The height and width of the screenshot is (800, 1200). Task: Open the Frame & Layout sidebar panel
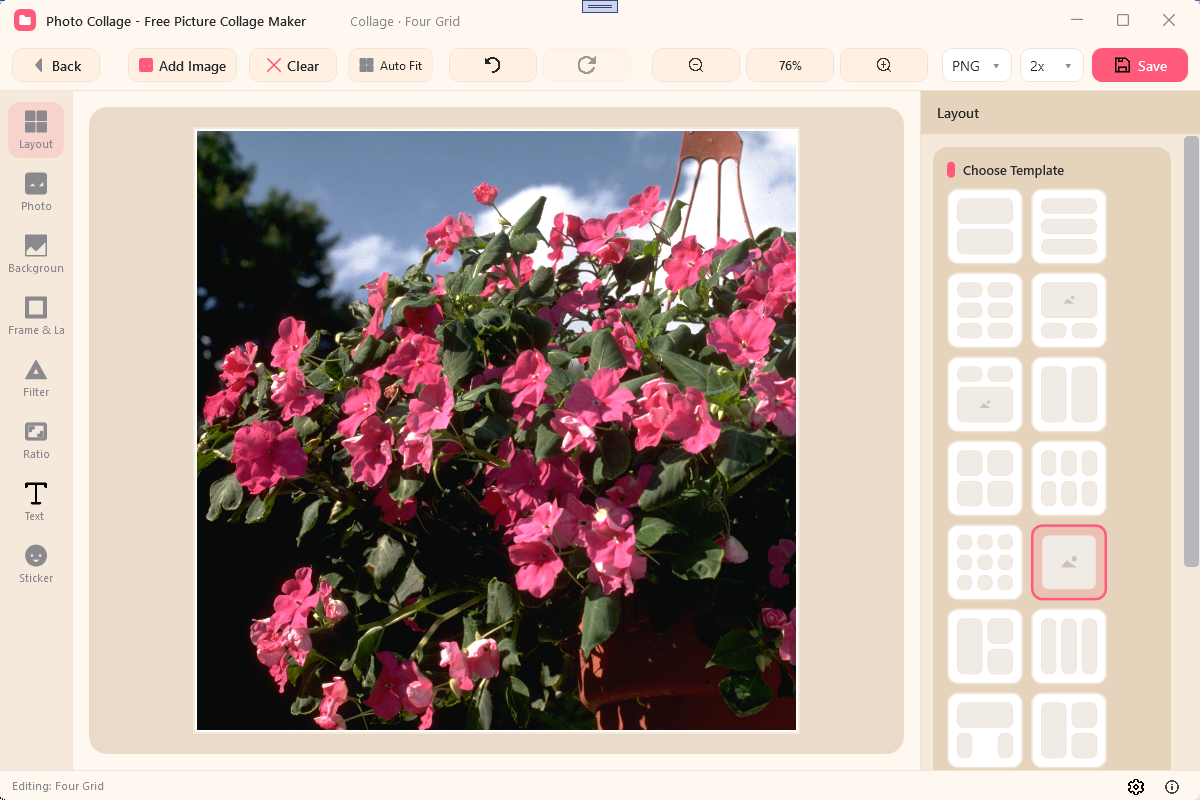[x=36, y=316]
